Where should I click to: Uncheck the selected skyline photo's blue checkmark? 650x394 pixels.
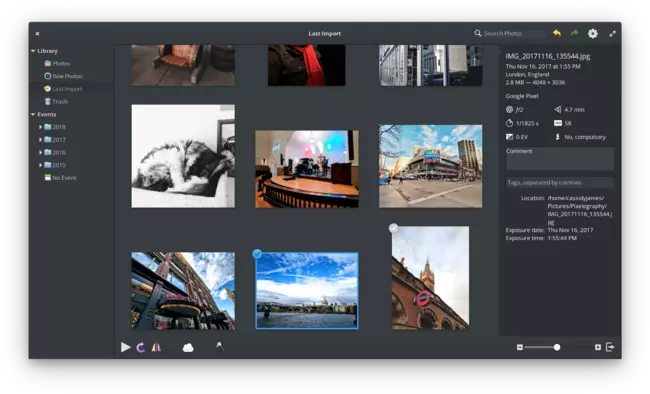(x=257, y=254)
